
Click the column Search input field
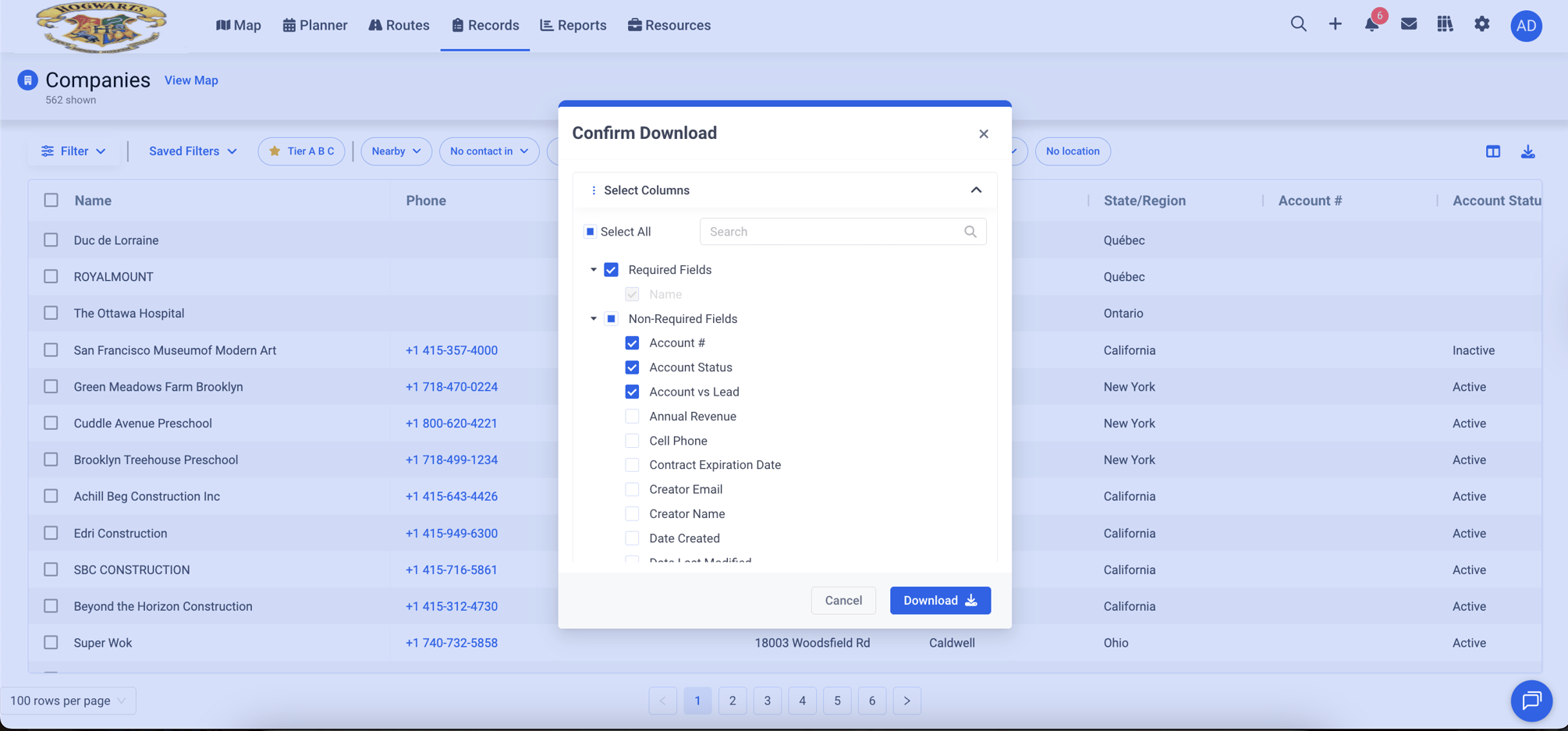pos(843,232)
